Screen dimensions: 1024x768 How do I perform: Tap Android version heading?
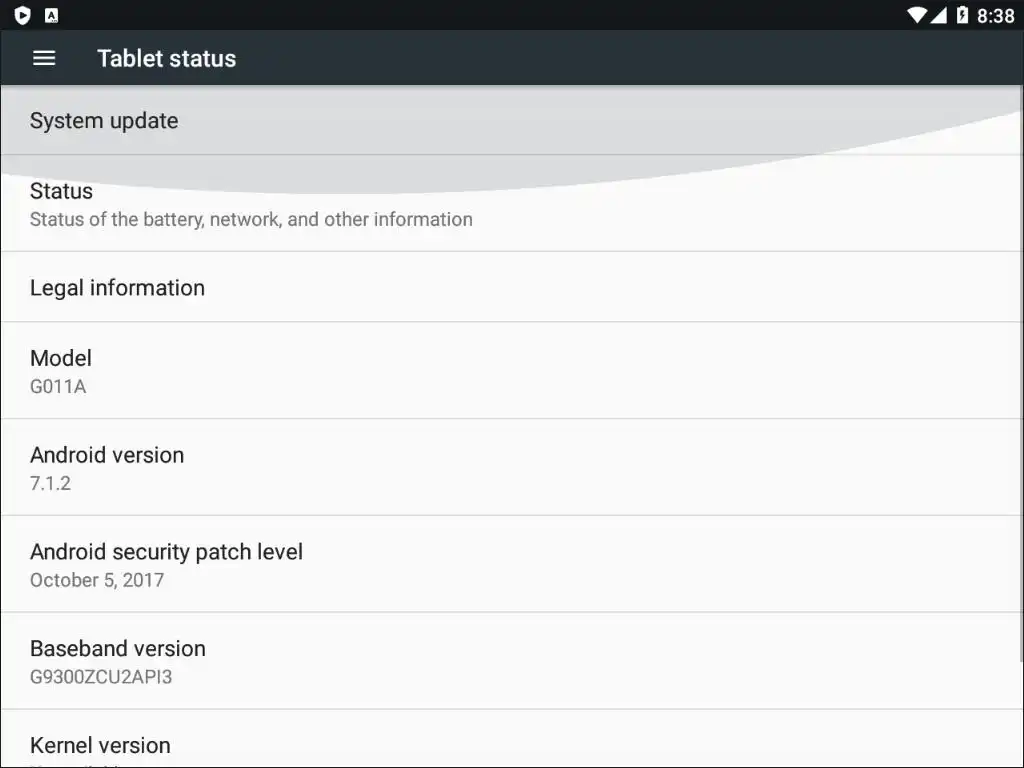107,455
